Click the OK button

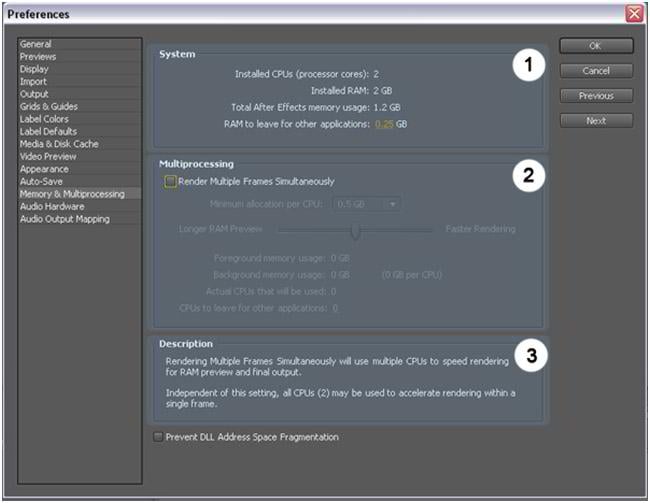pos(595,46)
